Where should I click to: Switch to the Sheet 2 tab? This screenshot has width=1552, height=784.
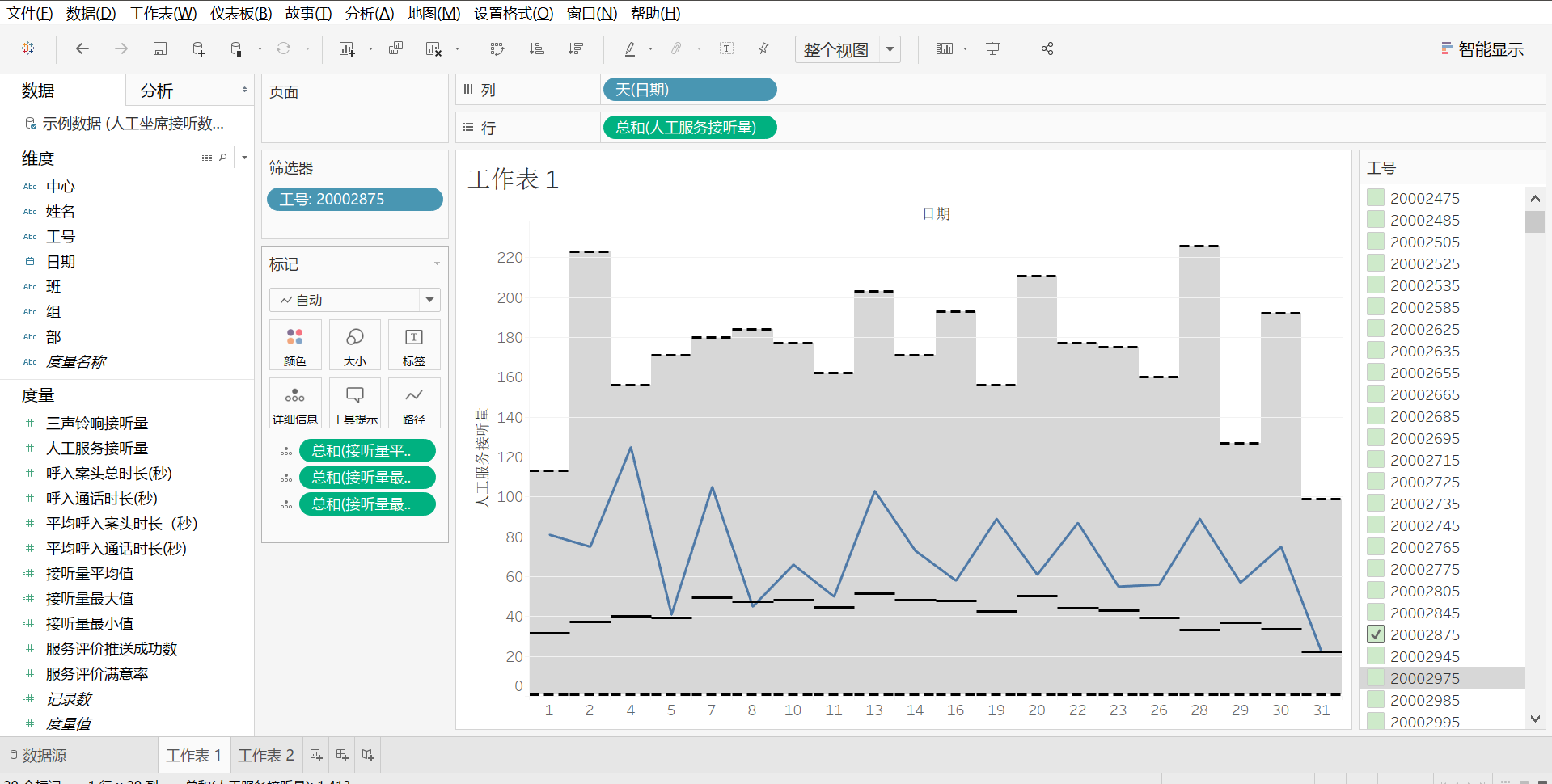266,755
